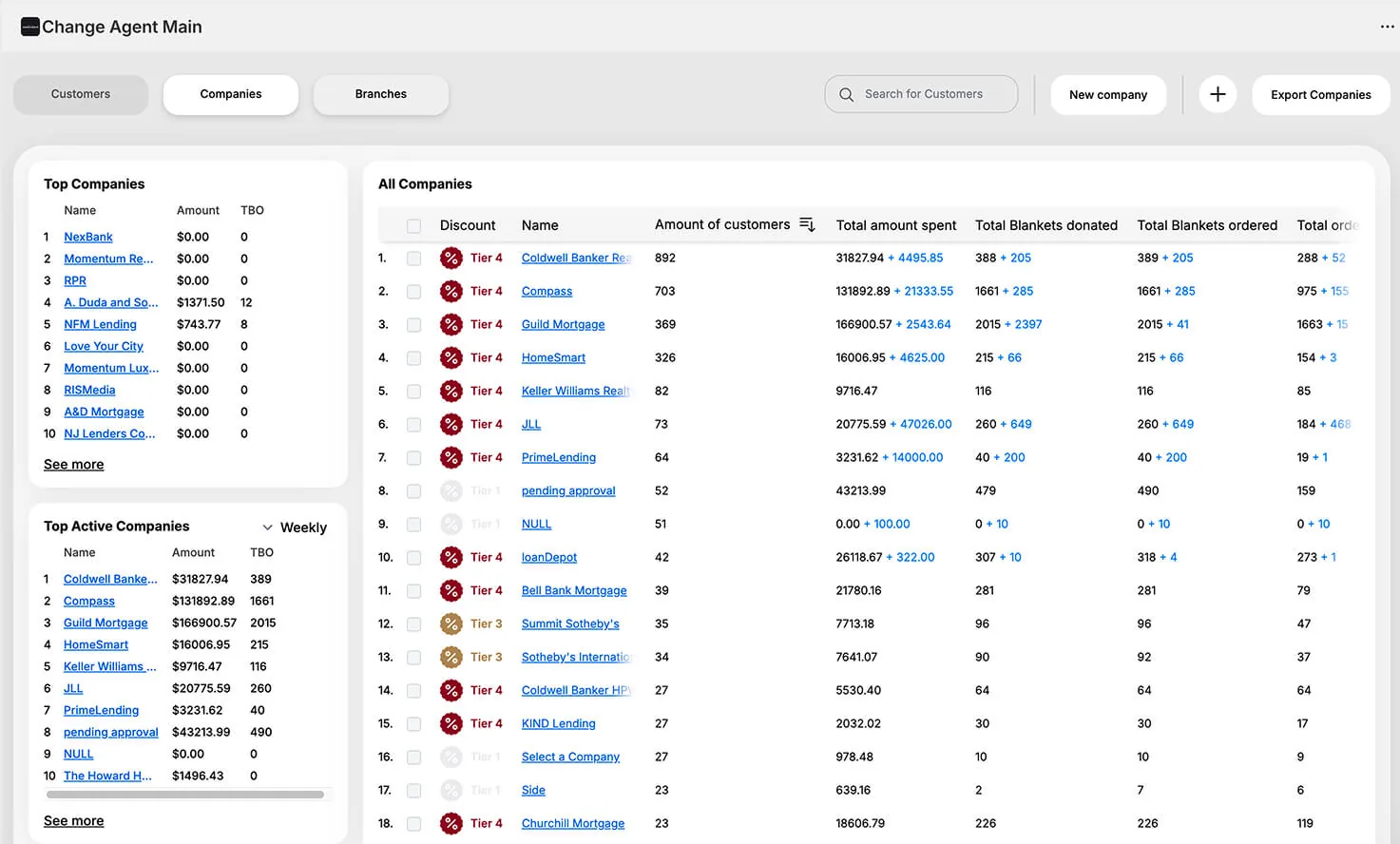Check the Guild Mortgage row checkbox
1400x844 pixels.
click(413, 325)
